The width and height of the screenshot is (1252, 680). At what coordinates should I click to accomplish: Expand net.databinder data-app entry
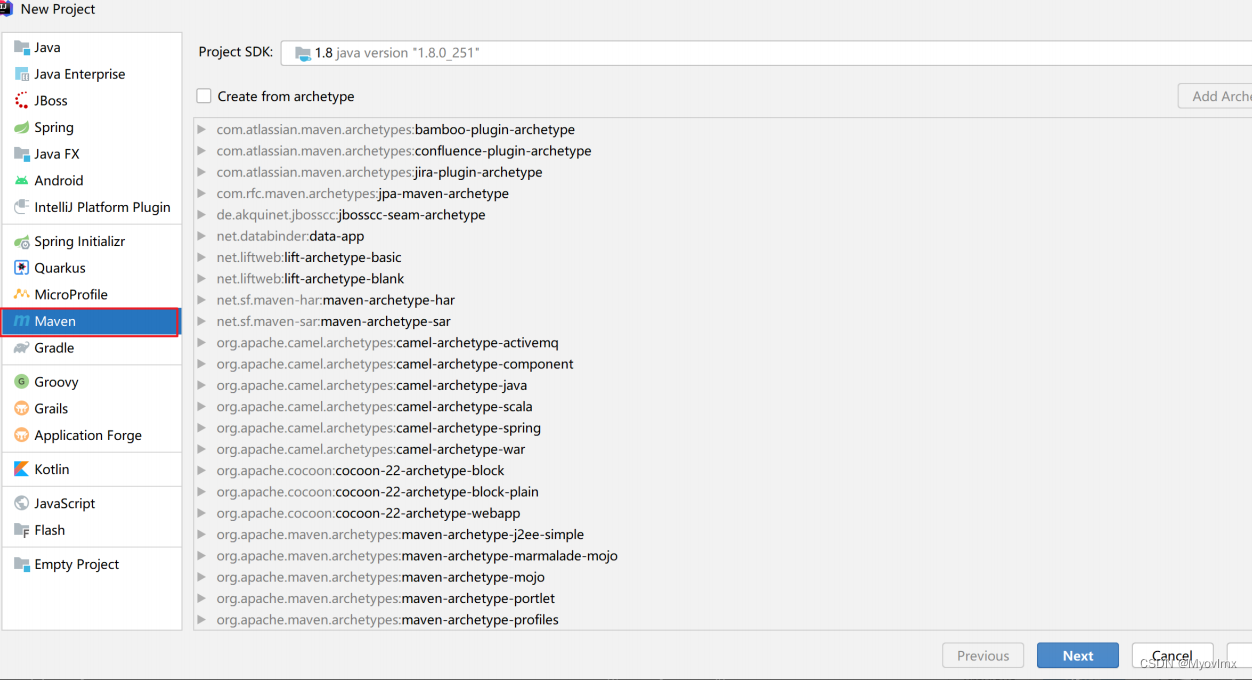pyautogui.click(x=202, y=236)
